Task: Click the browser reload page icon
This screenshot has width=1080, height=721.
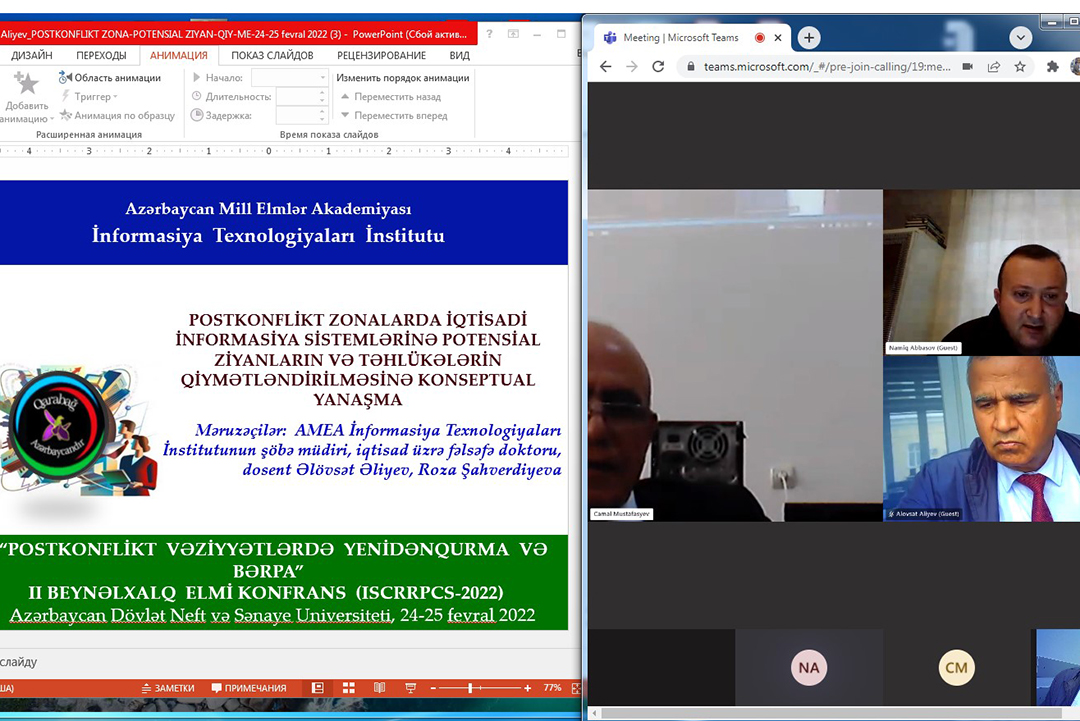Action: [658, 67]
